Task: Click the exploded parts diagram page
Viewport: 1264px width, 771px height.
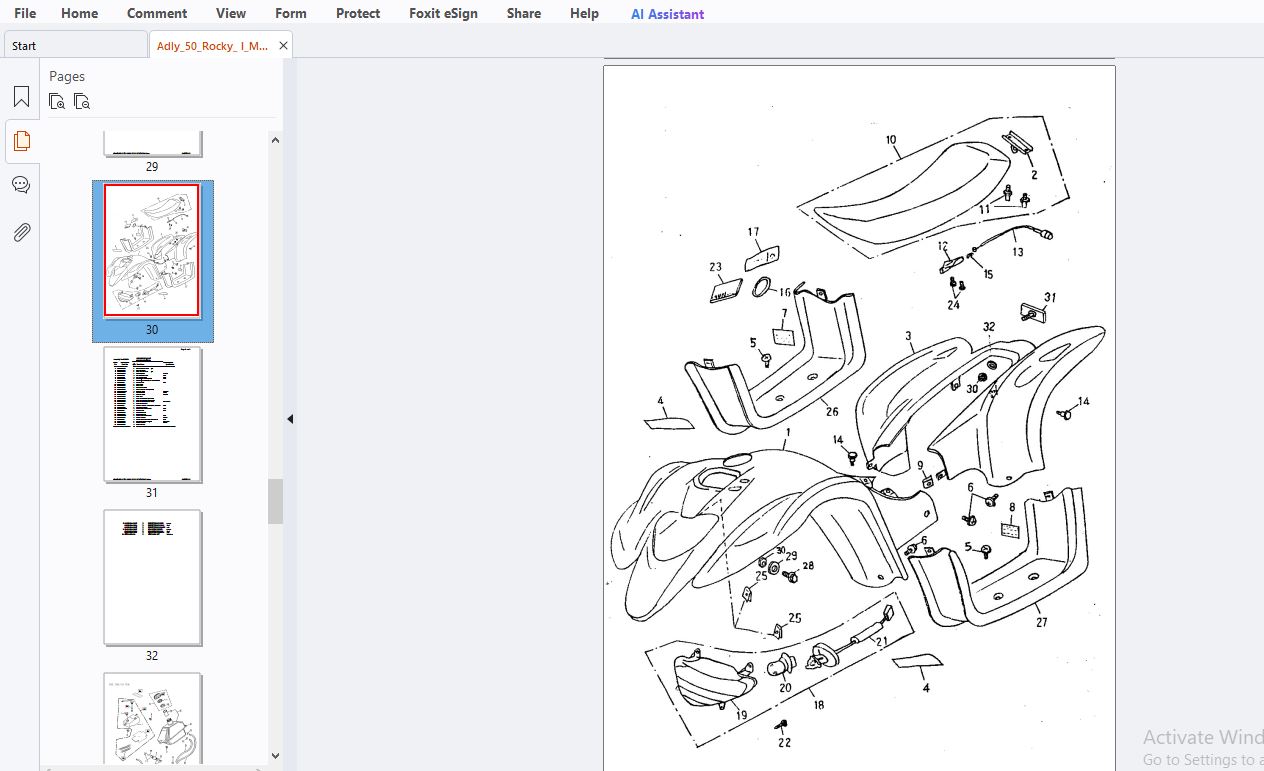Action: (859, 418)
